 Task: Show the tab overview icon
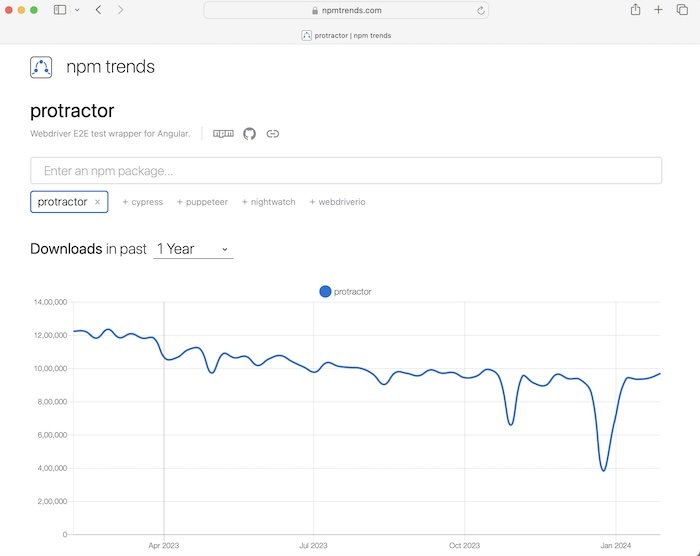(x=682, y=10)
